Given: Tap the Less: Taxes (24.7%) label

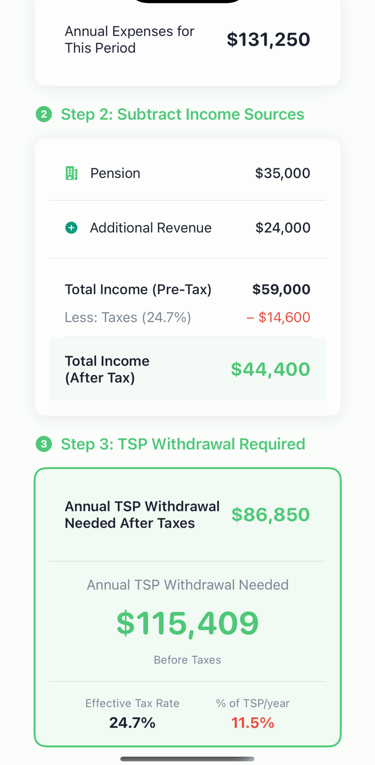Looking at the screenshot, I should (128, 318).
